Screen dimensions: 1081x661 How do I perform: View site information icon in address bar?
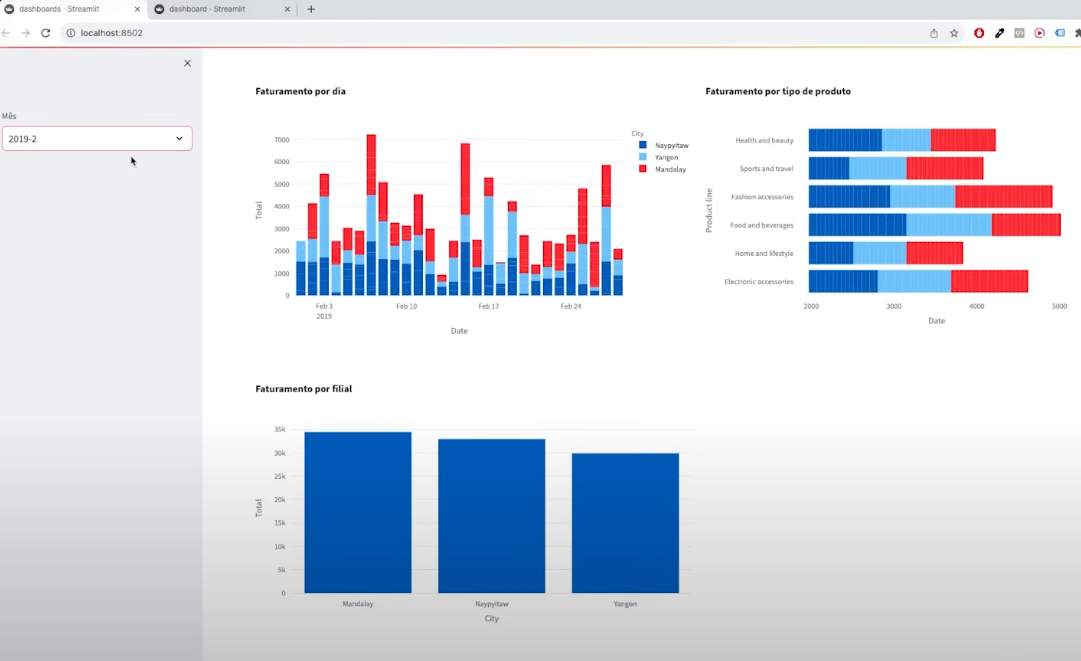point(70,33)
